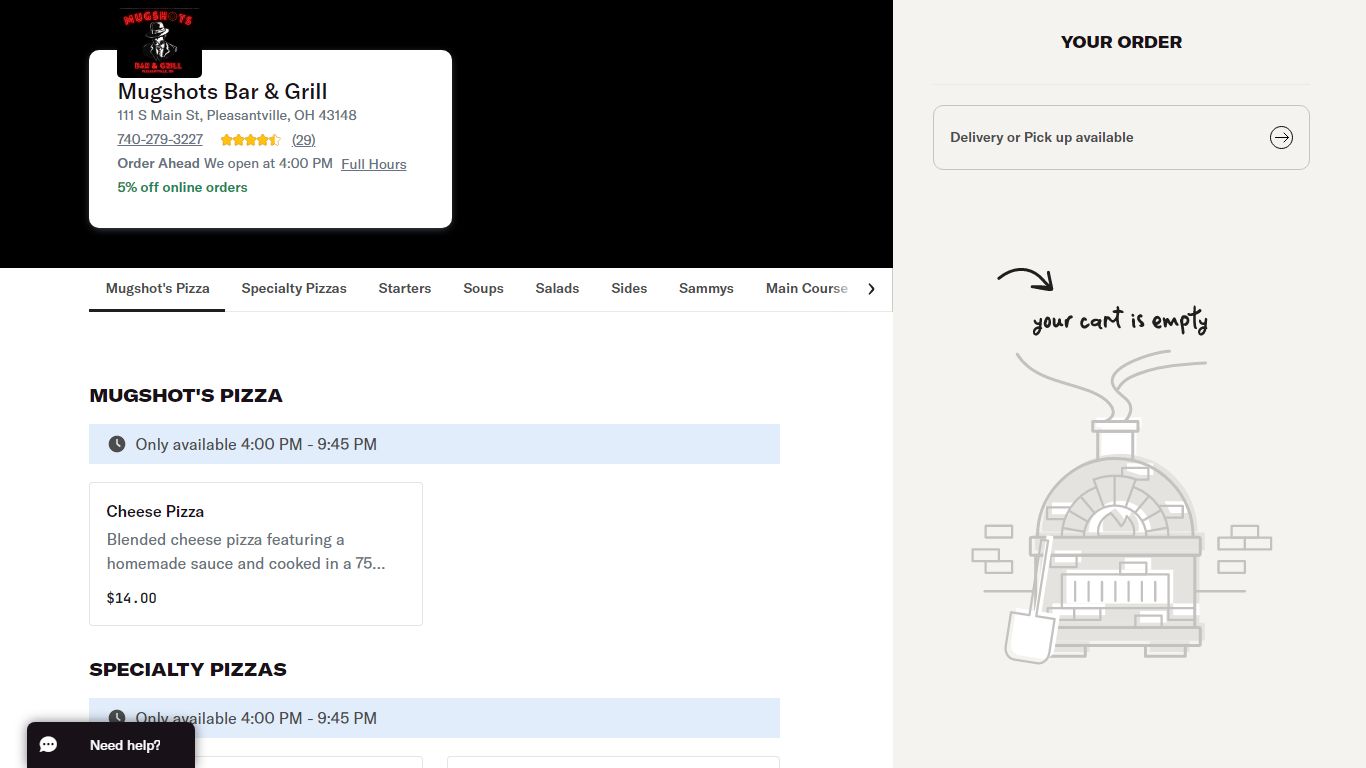
Task: Open the Soups tab
Action: click(483, 289)
